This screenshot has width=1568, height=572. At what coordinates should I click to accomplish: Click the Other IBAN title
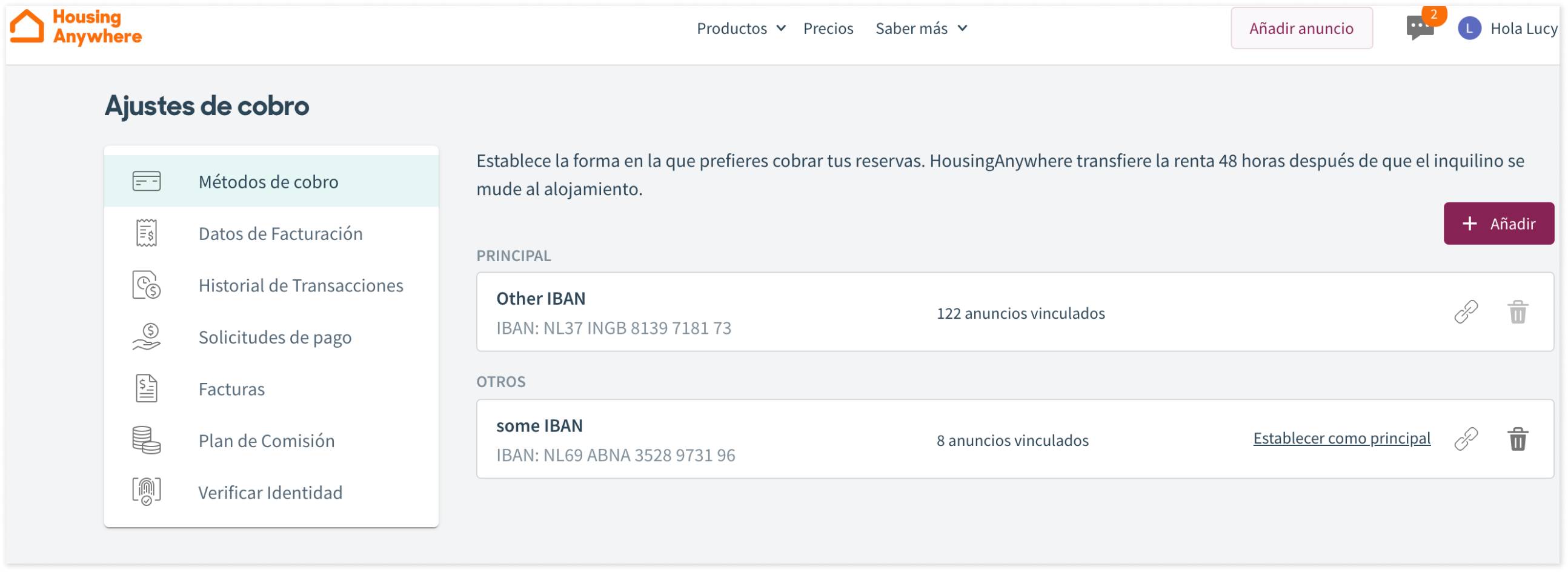click(x=540, y=298)
